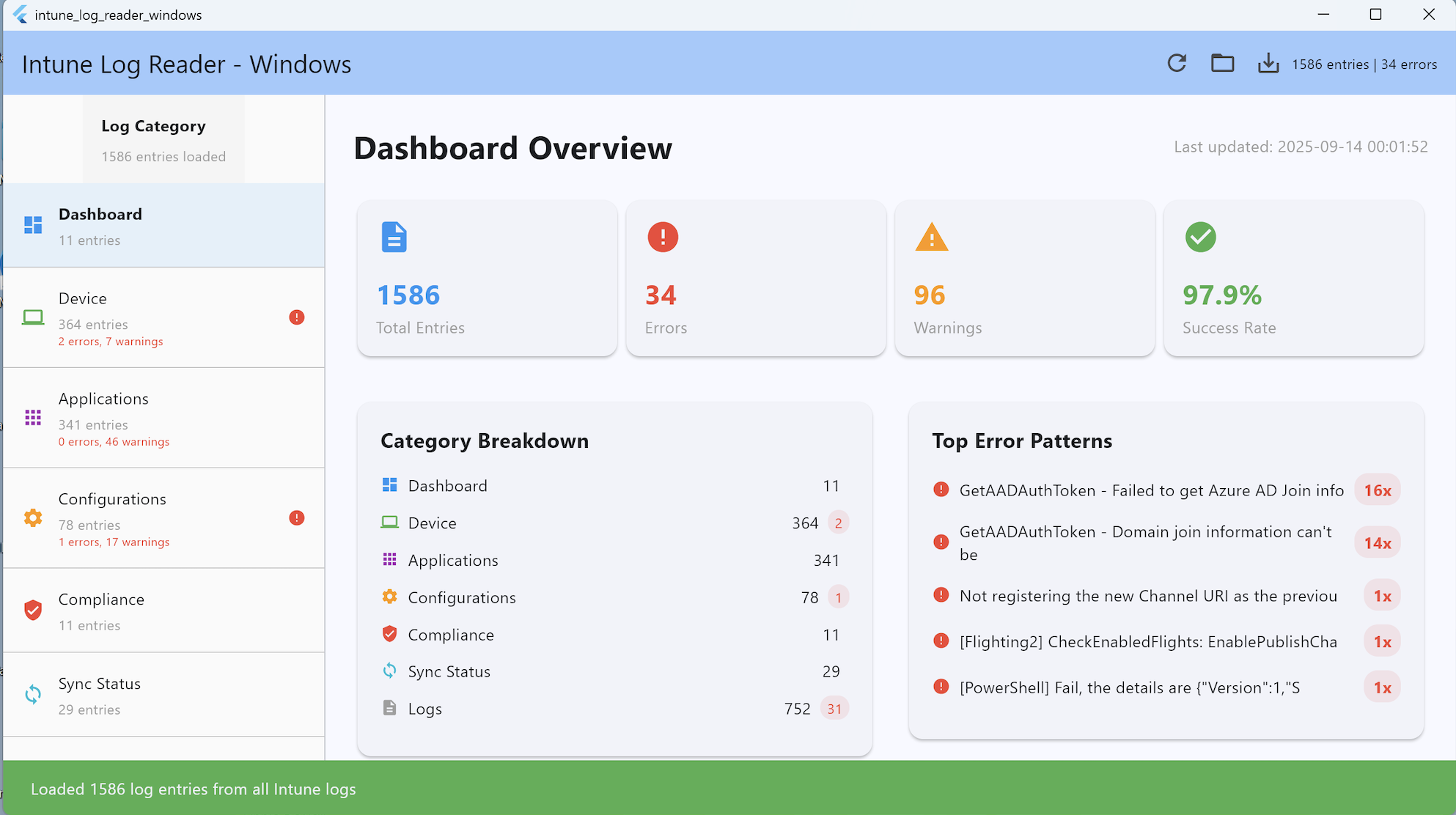Screen dimensions: 1456x815
Task: Select the Device laptop icon in sidebar
Action: pos(32,317)
